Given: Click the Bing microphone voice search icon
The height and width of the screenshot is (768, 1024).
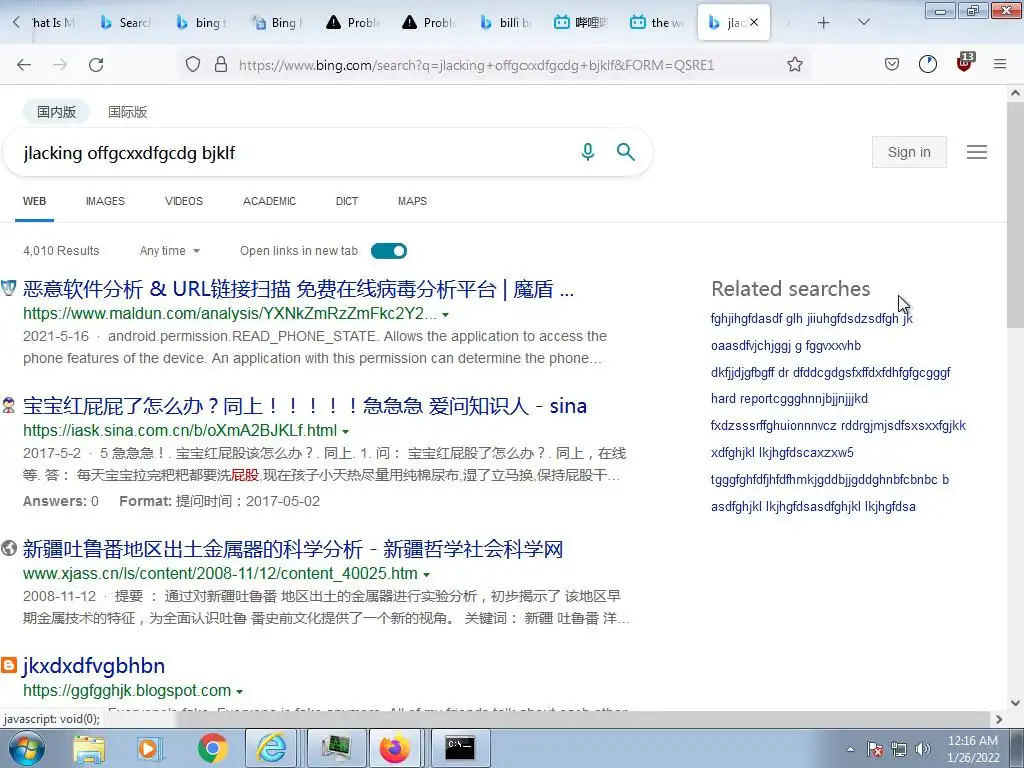Looking at the screenshot, I should pyautogui.click(x=588, y=152).
